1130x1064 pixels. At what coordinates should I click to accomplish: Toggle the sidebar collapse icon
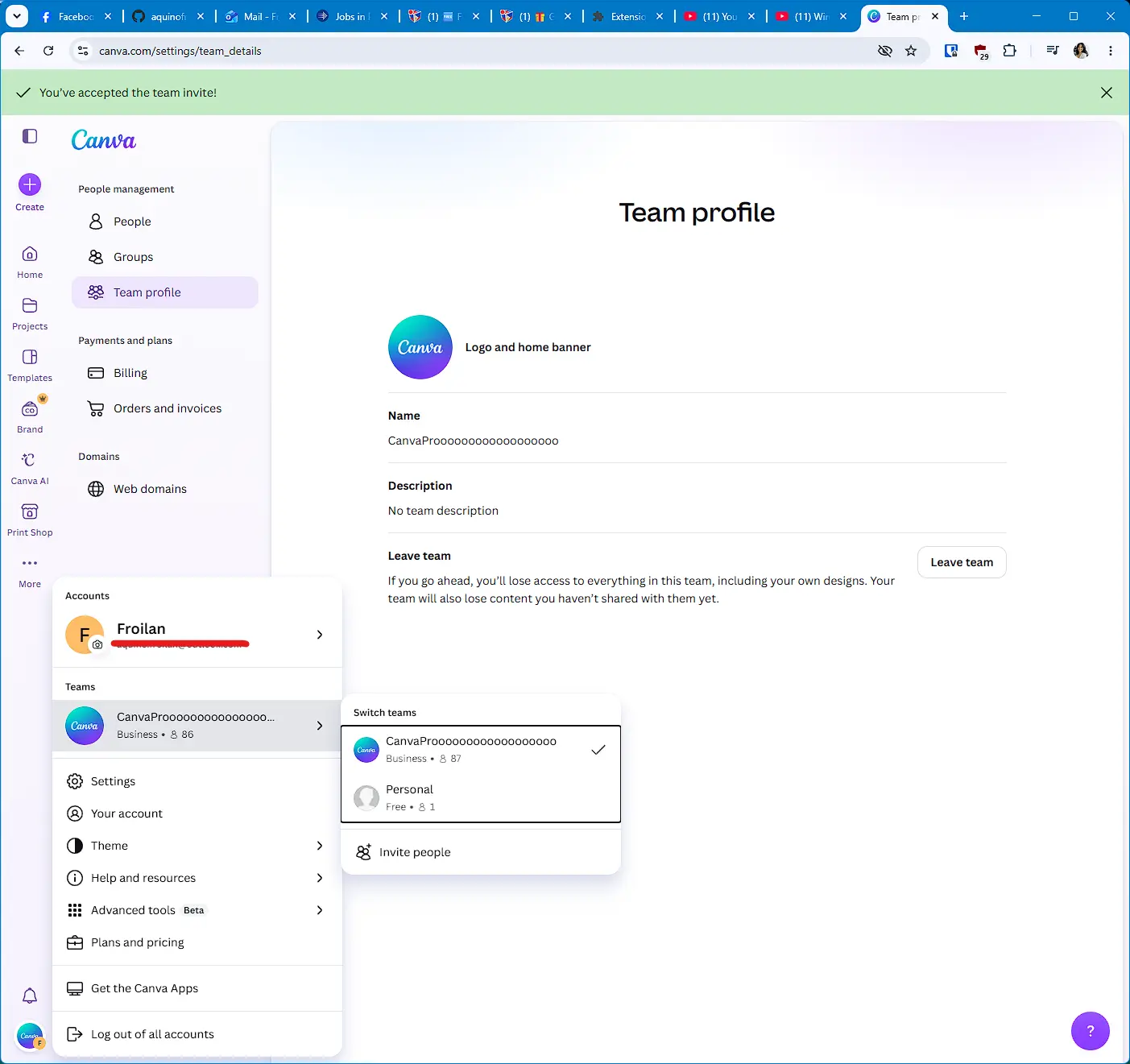(x=30, y=136)
